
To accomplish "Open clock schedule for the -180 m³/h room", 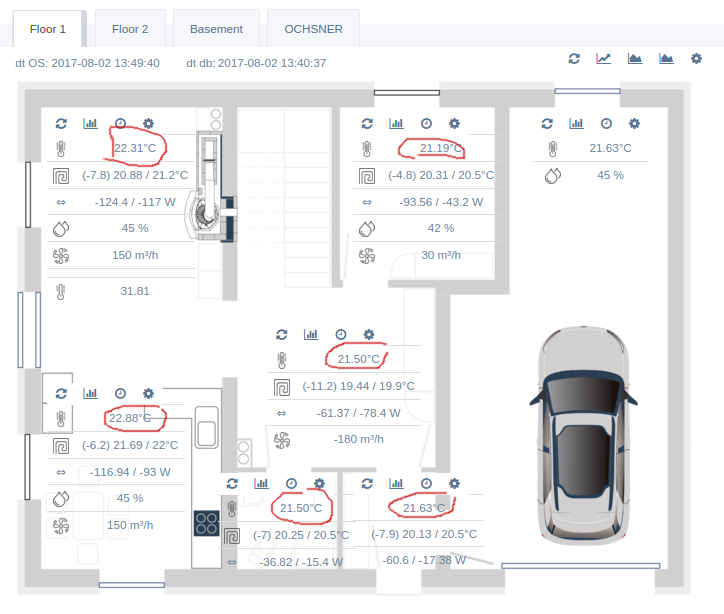I will coord(341,335).
